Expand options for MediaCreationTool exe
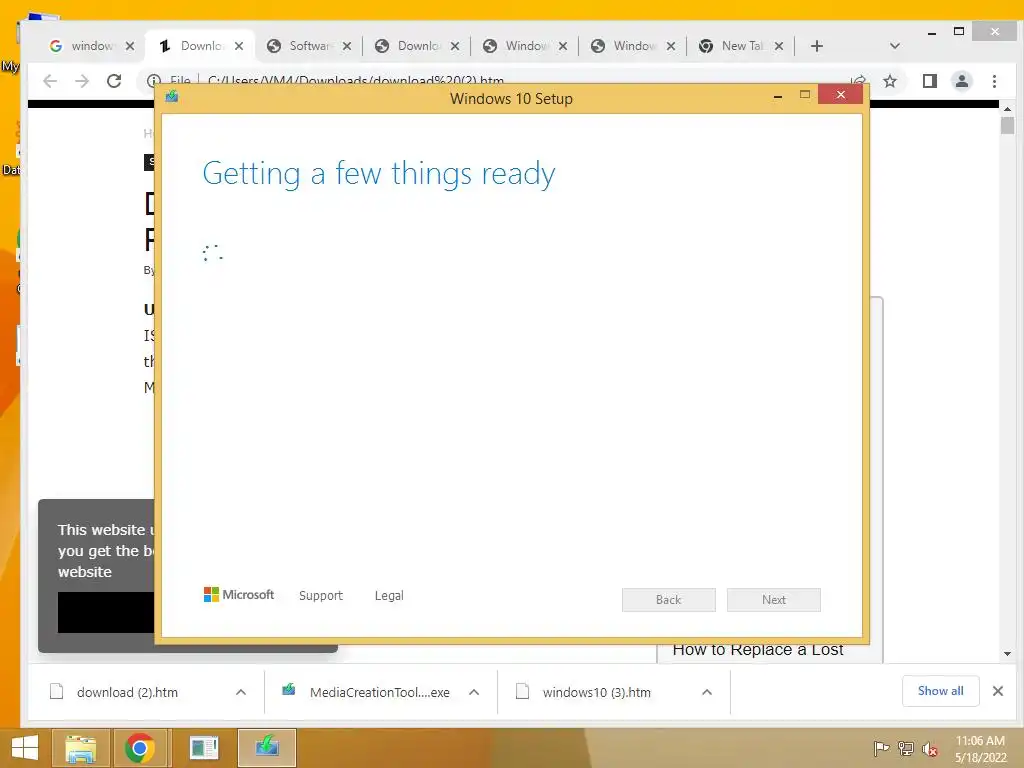The height and width of the screenshot is (768, 1024). [x=474, y=692]
